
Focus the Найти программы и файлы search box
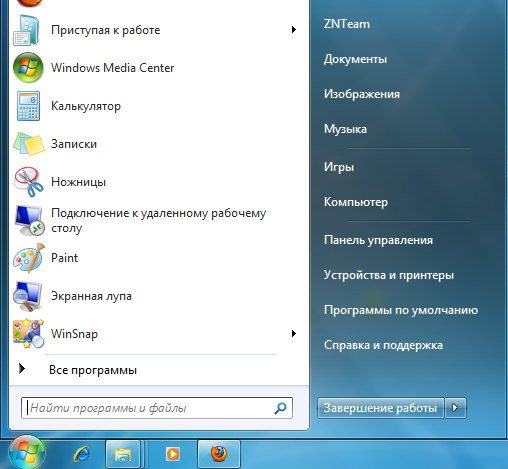(157, 408)
